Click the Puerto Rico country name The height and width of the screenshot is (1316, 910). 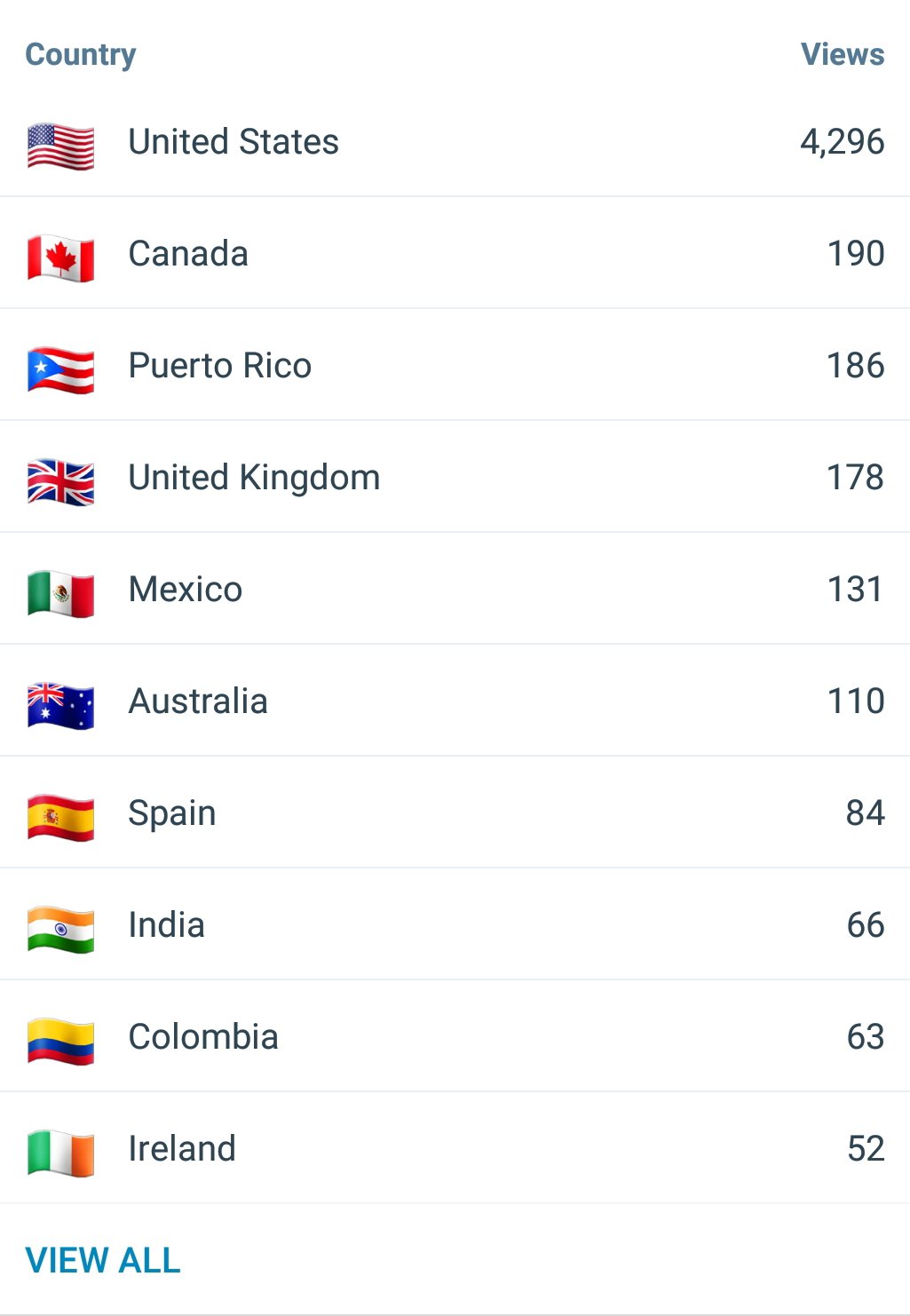[220, 366]
